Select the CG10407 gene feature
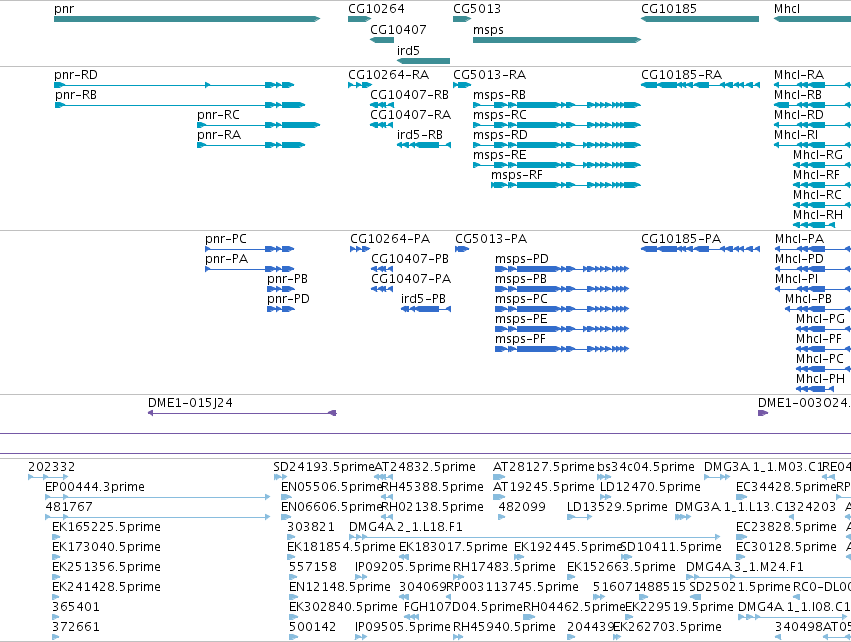This screenshot has height=642, width=851. pos(382,40)
